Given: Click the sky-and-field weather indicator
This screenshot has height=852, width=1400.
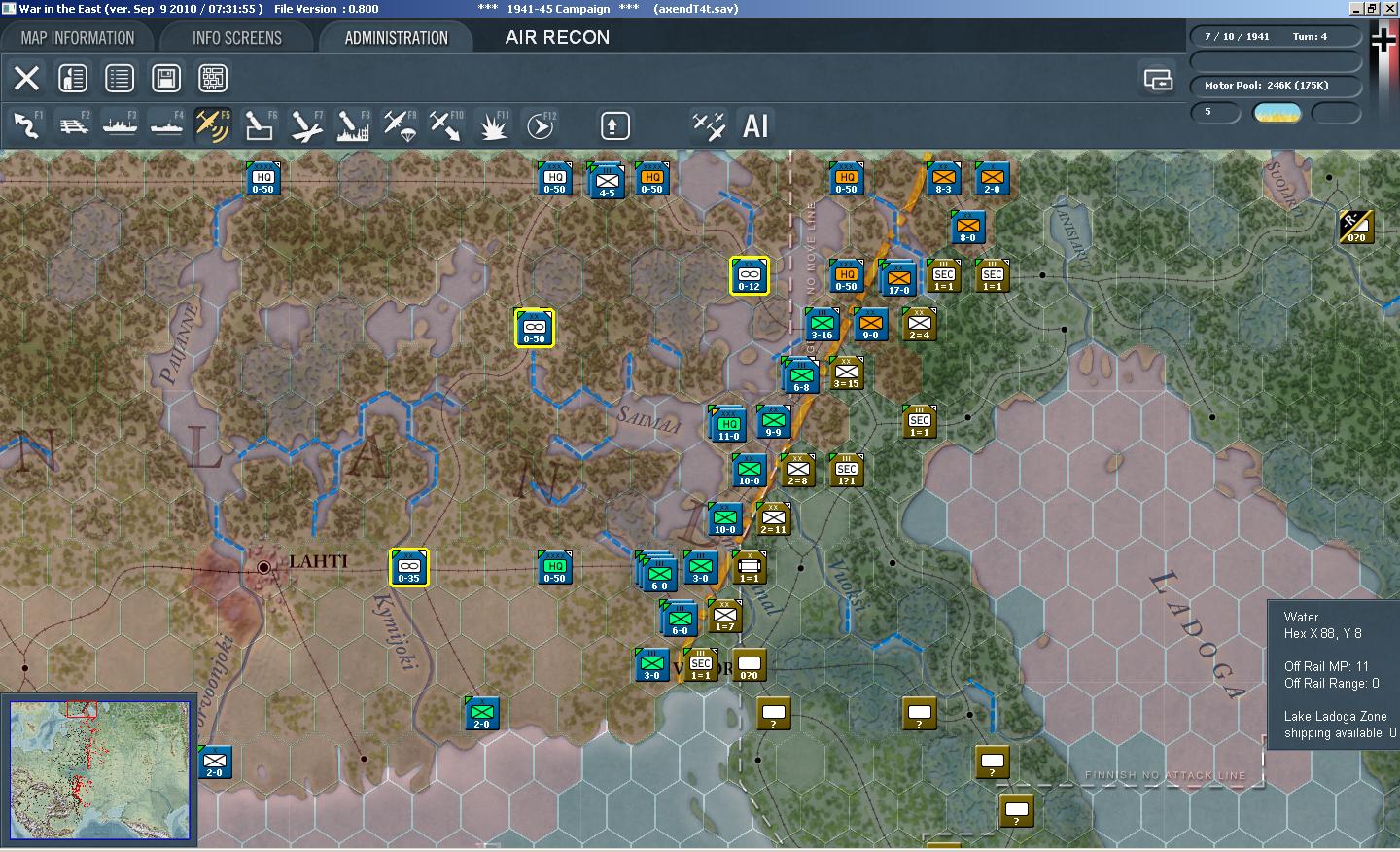Looking at the screenshot, I should (x=1277, y=113).
